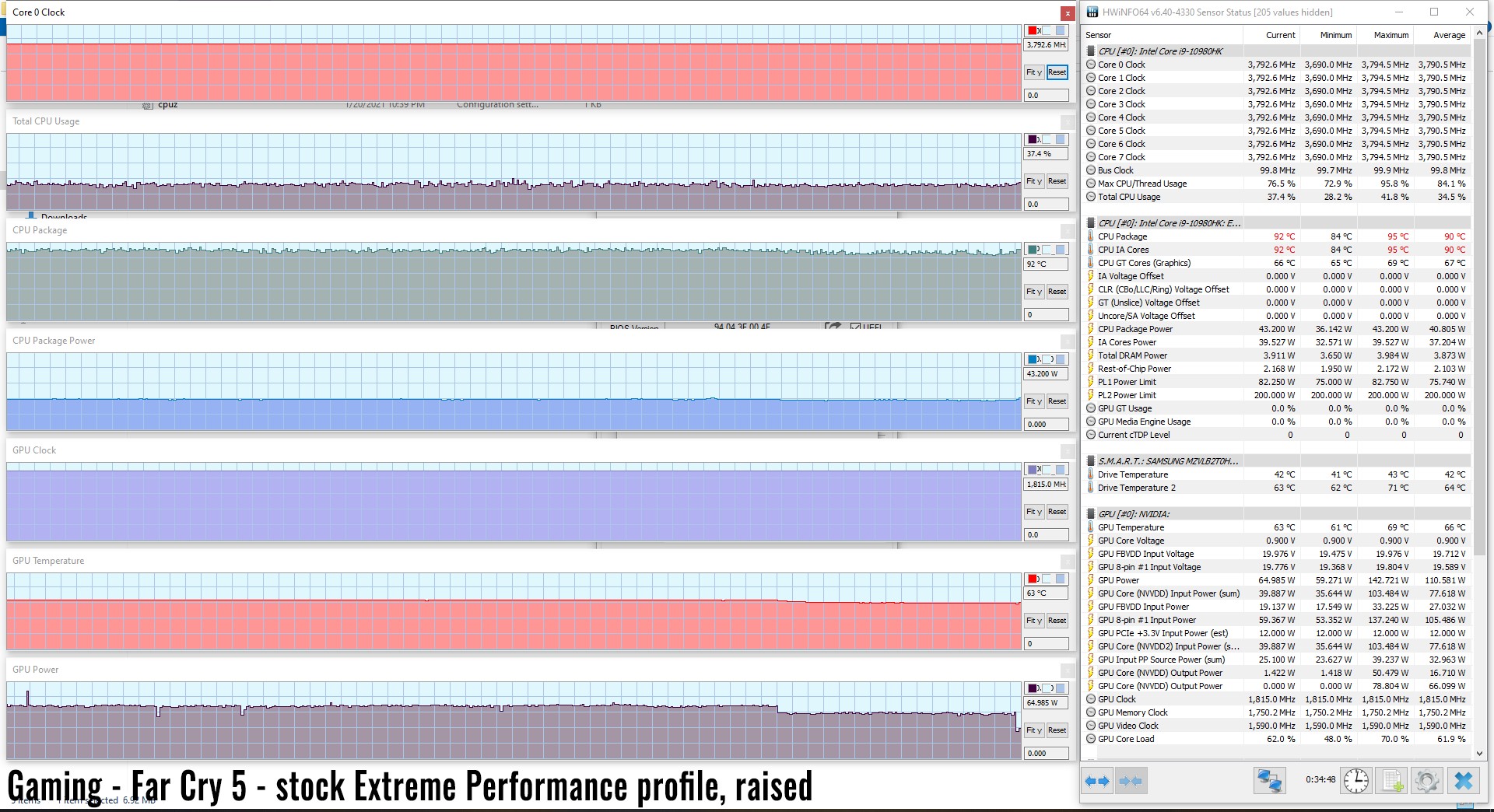Click the Maximum column header
This screenshot has height=812, width=1494.
[x=1391, y=35]
